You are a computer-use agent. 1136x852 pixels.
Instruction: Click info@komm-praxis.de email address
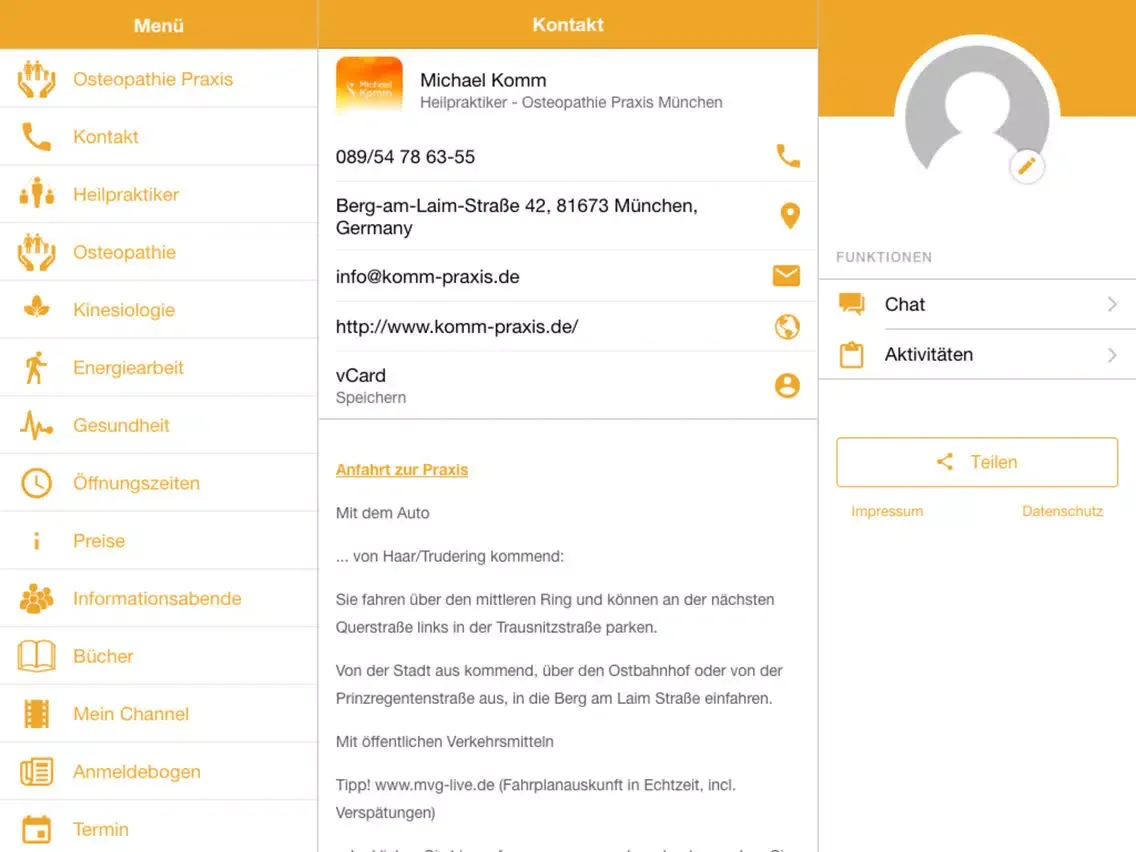tap(427, 277)
